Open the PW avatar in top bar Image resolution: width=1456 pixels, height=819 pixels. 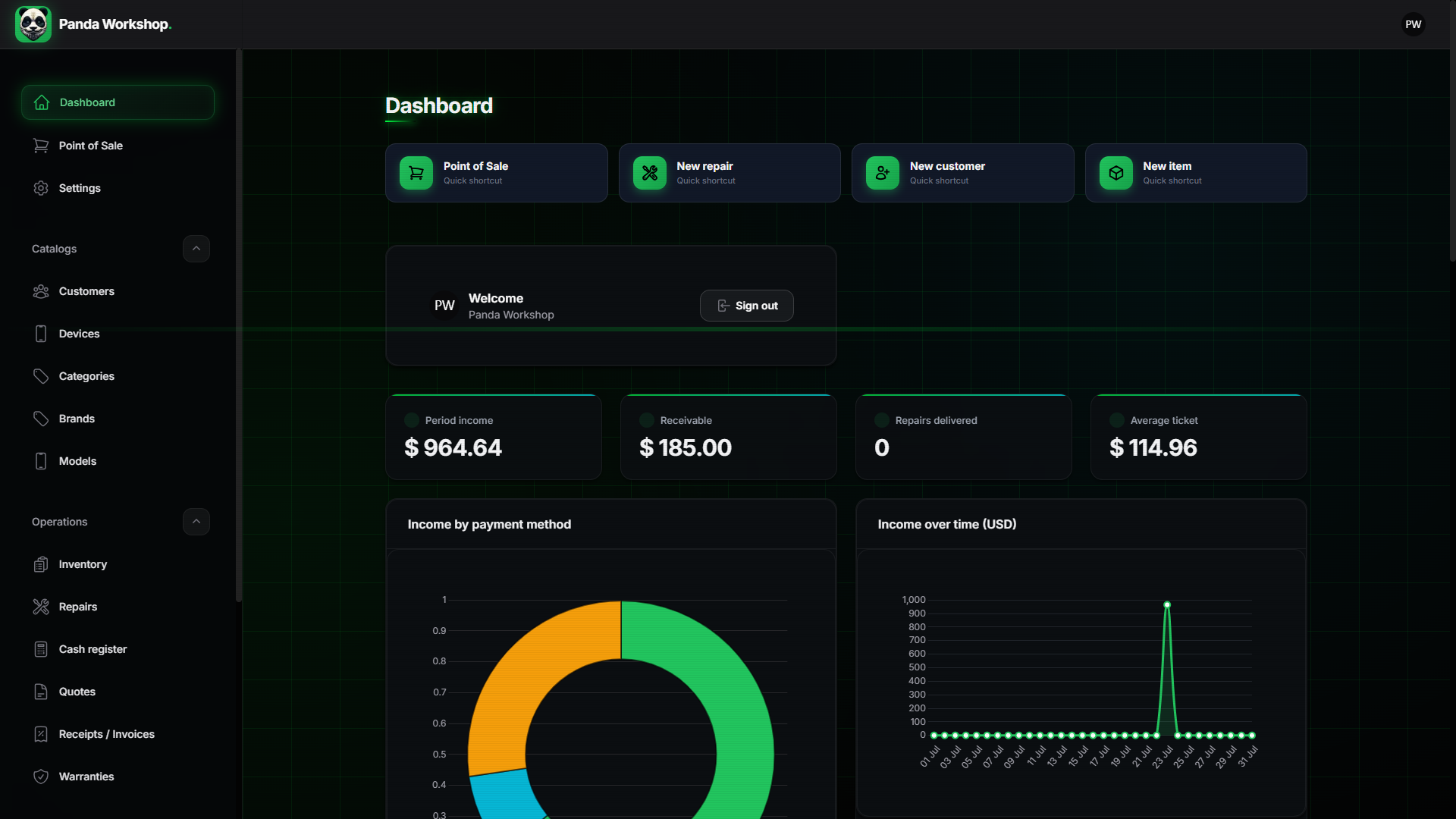tap(1414, 24)
